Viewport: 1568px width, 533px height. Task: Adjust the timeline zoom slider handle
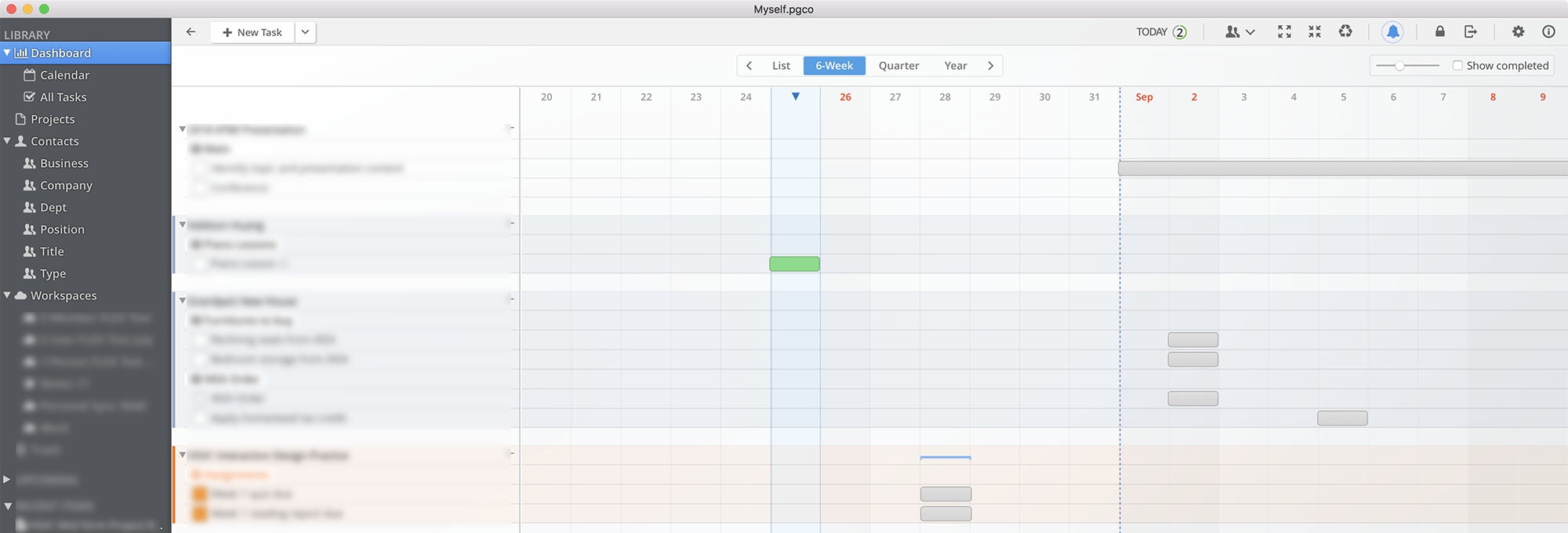point(1399,66)
